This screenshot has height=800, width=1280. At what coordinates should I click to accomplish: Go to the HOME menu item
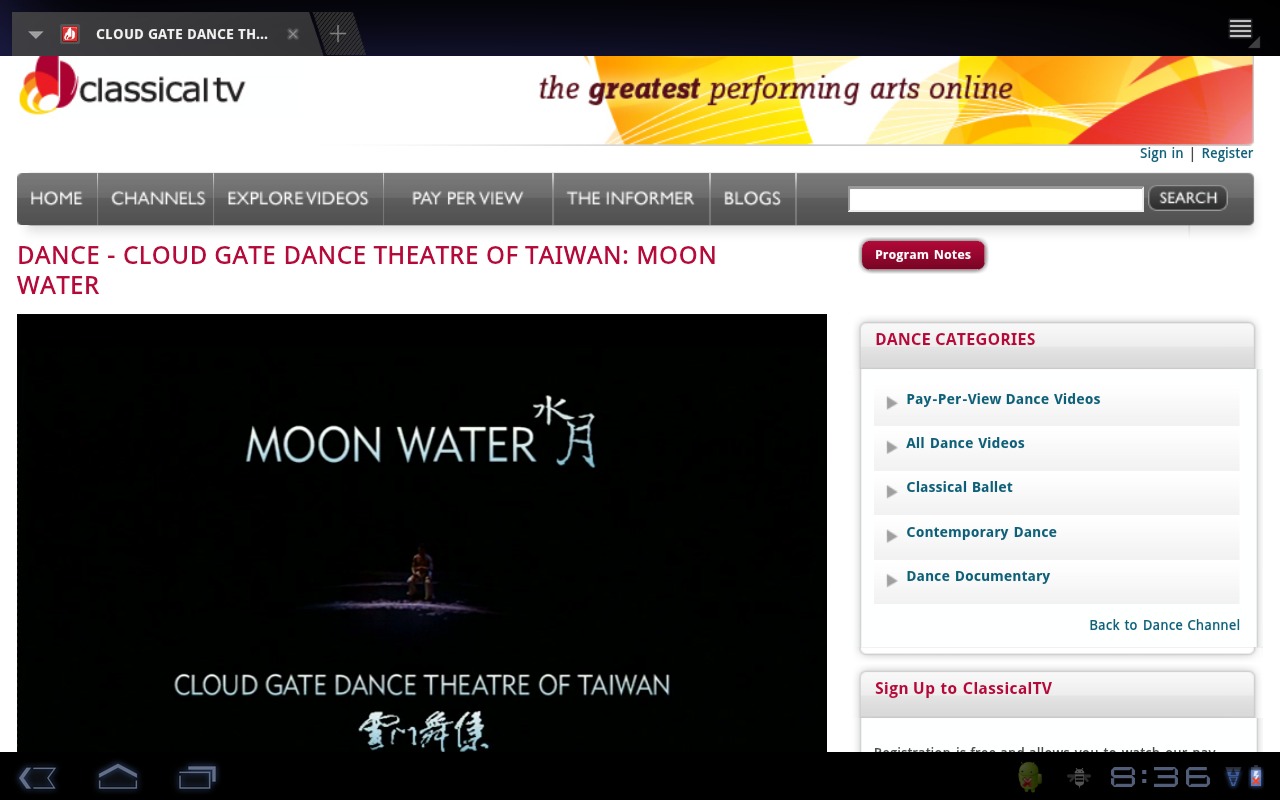56,198
